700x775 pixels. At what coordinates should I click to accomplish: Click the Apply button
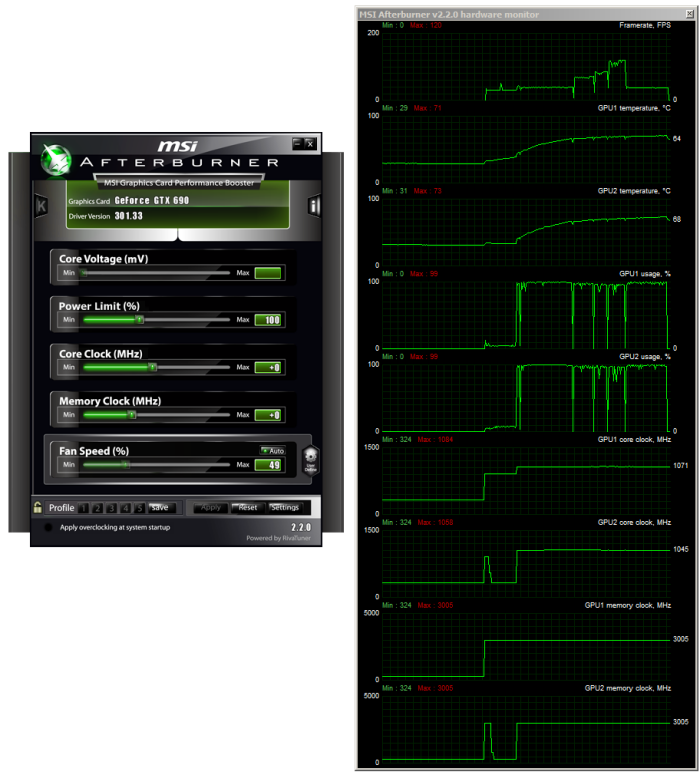coord(210,507)
